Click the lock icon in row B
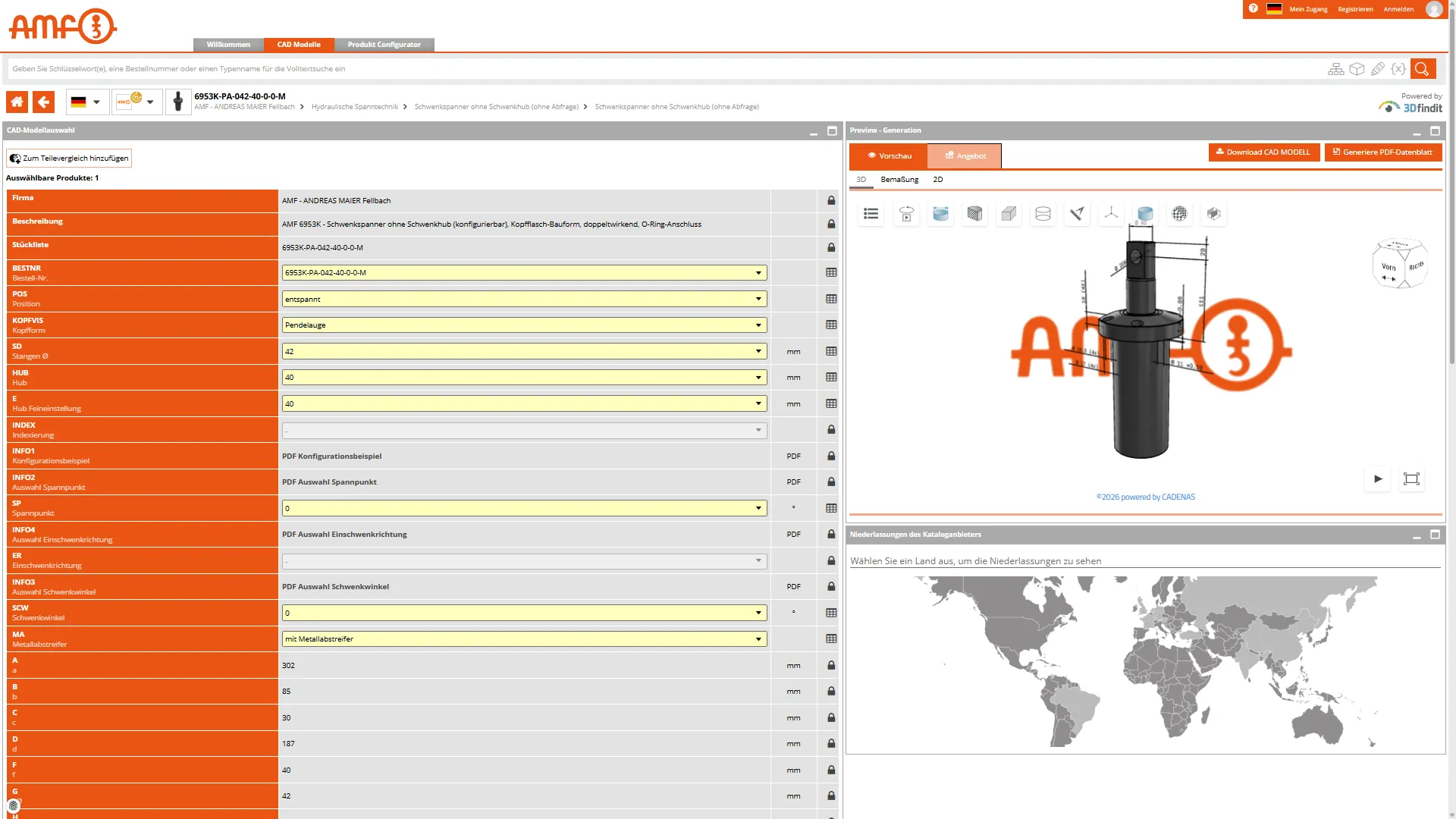This screenshot has width=1456, height=819. 831,692
